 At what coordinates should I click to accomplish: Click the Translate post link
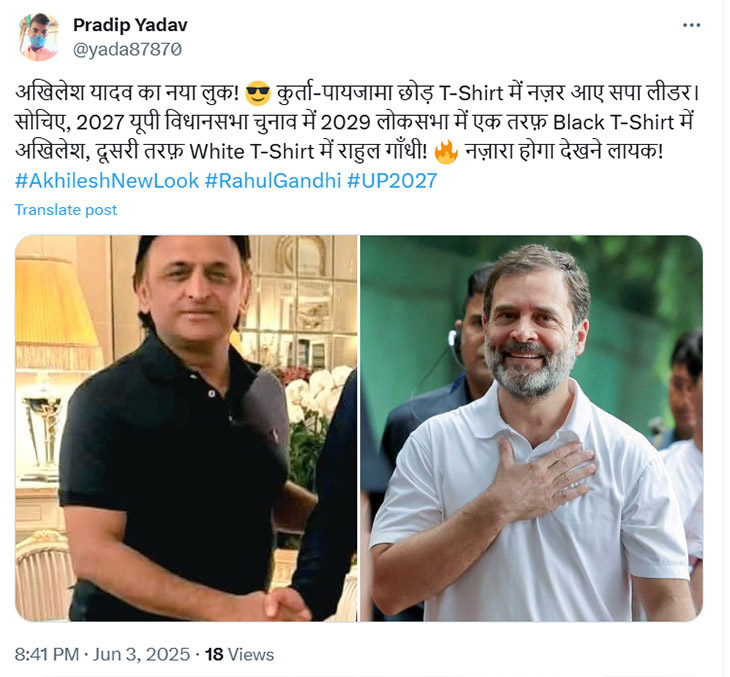pos(65,210)
